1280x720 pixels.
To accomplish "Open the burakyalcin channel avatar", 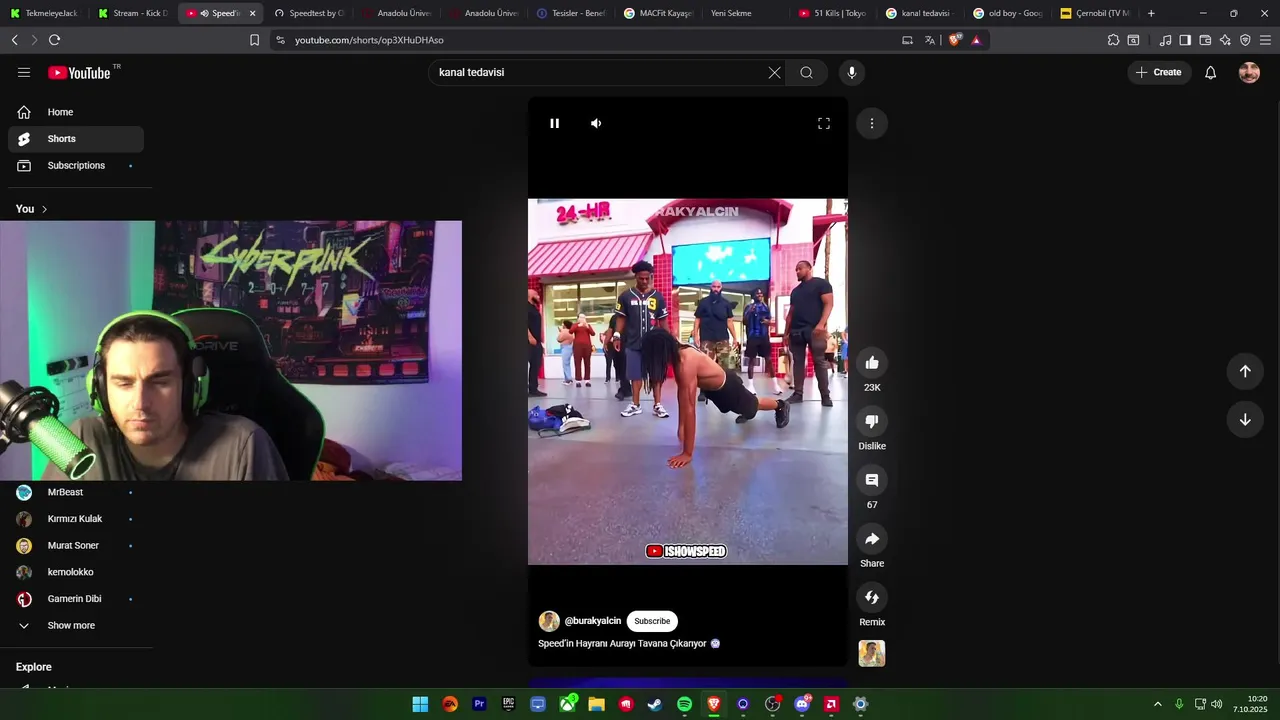I will [549, 621].
